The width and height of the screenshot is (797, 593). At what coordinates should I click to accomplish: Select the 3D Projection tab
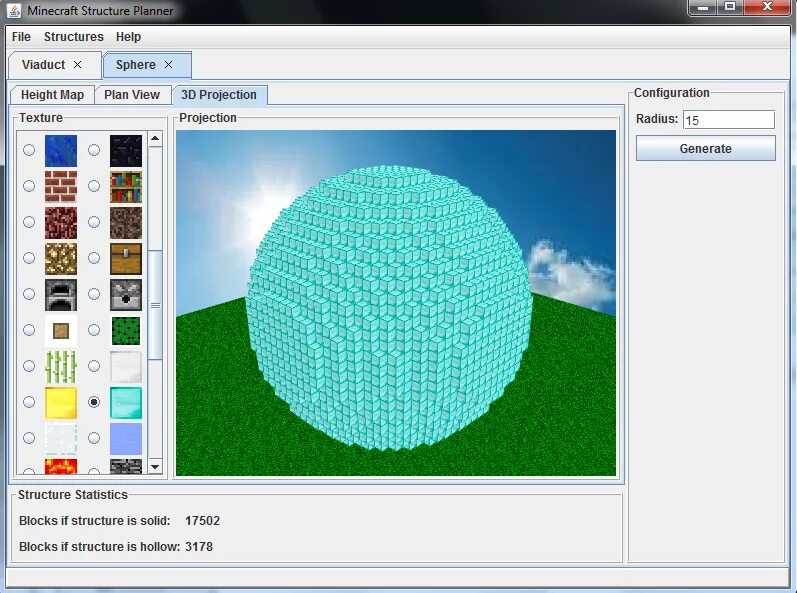point(219,95)
